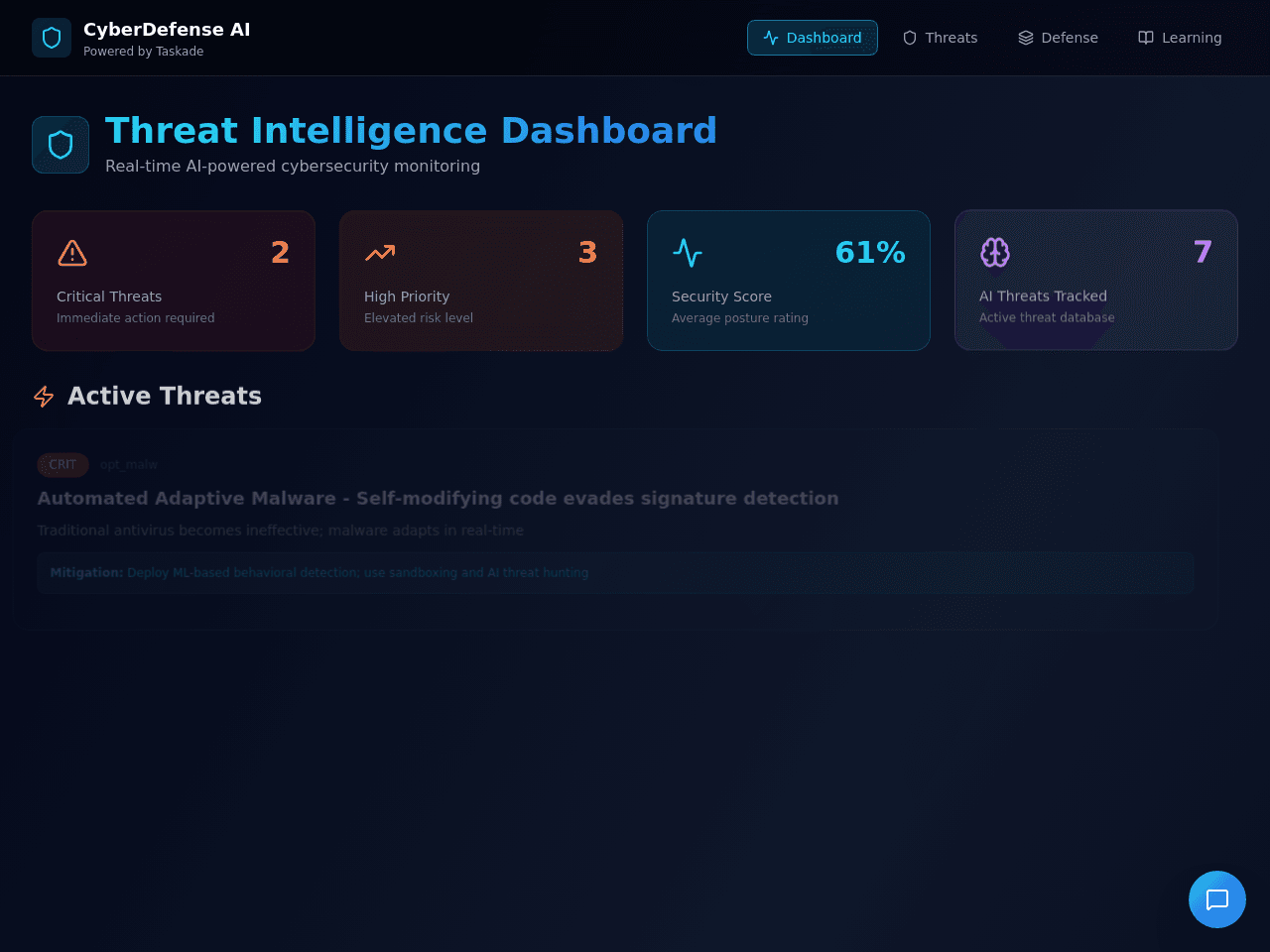Screen dimensions: 1270x952
Task: Click 'Active threat database' subtitle
Action: point(1047,317)
